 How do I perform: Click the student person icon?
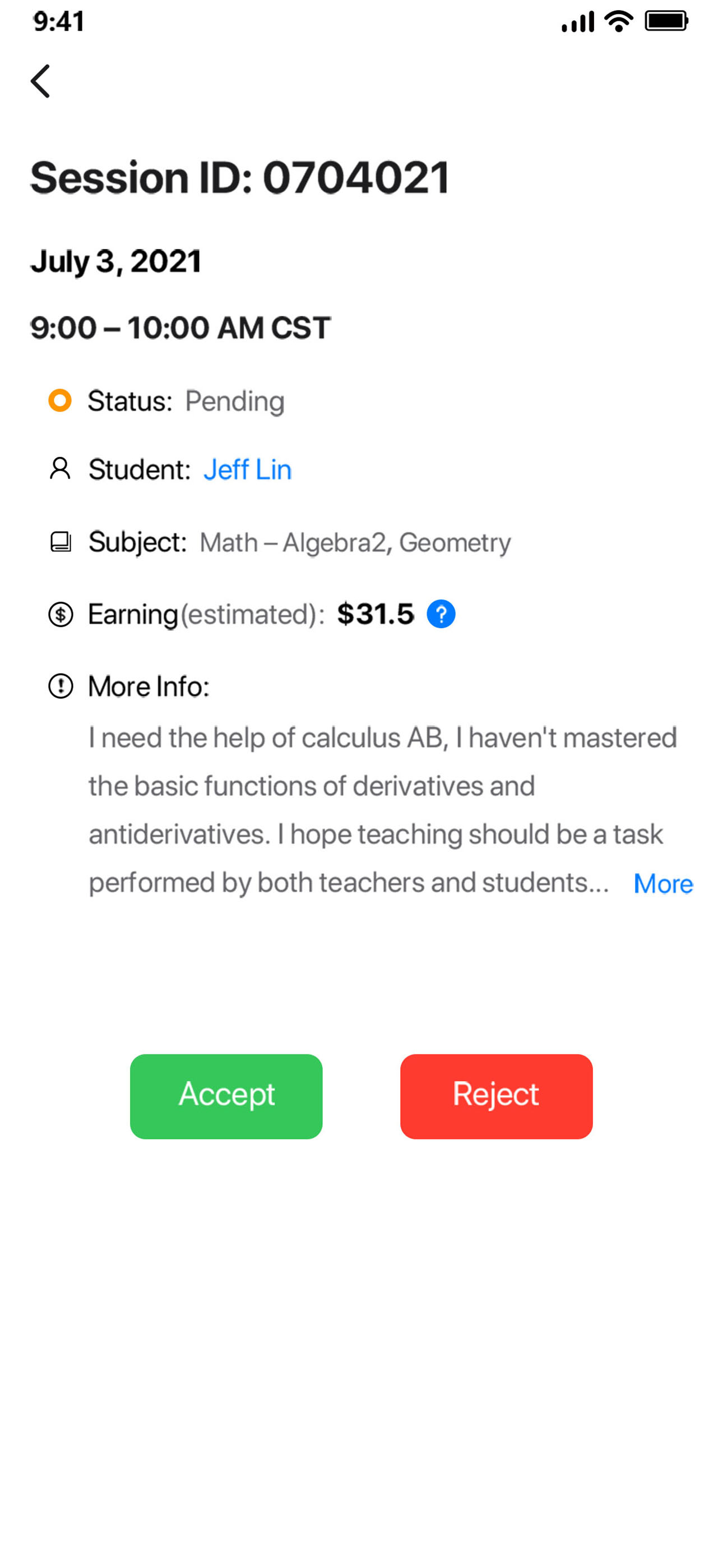pos(59,469)
